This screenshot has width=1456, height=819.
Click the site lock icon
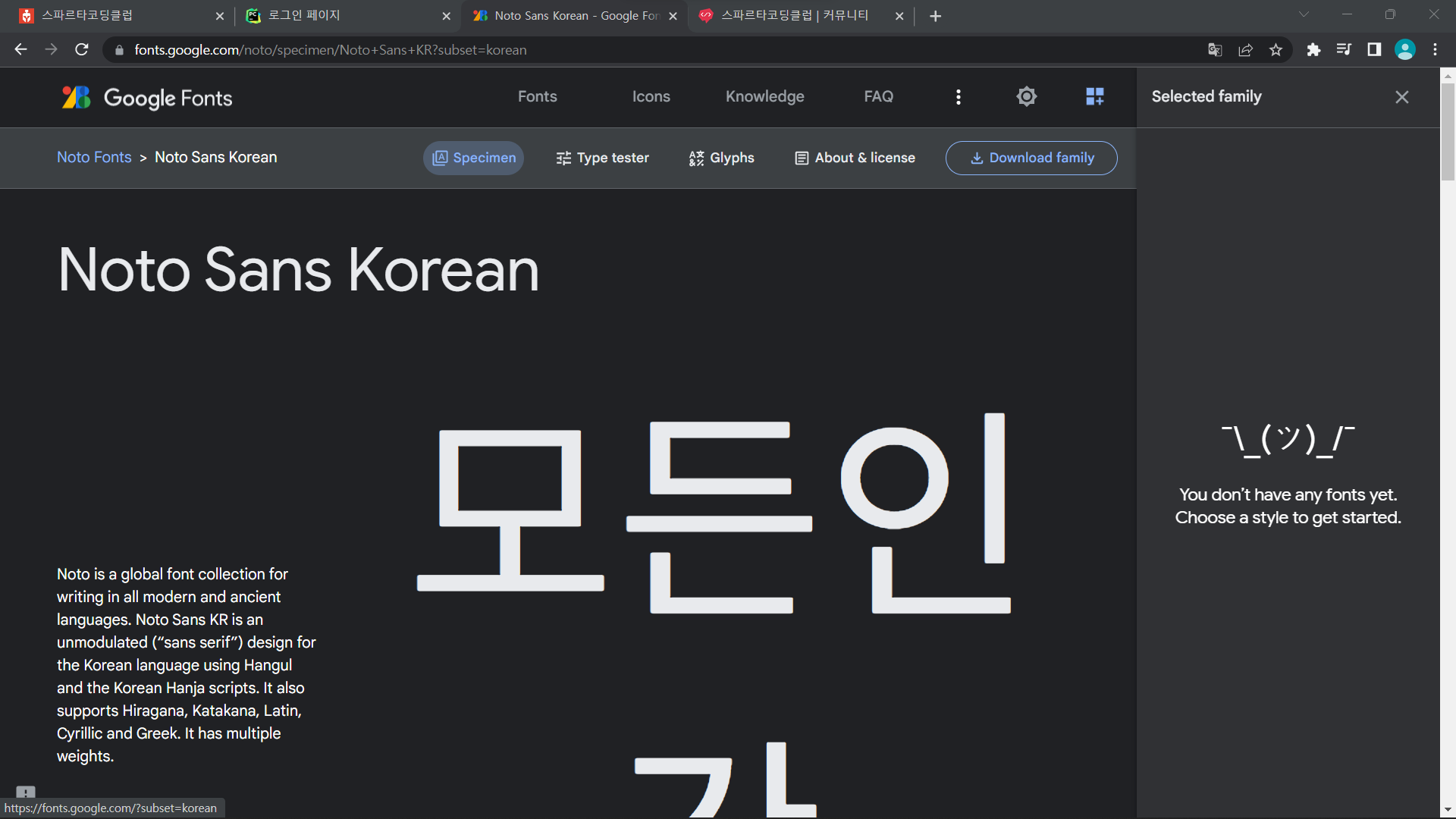coord(119,50)
